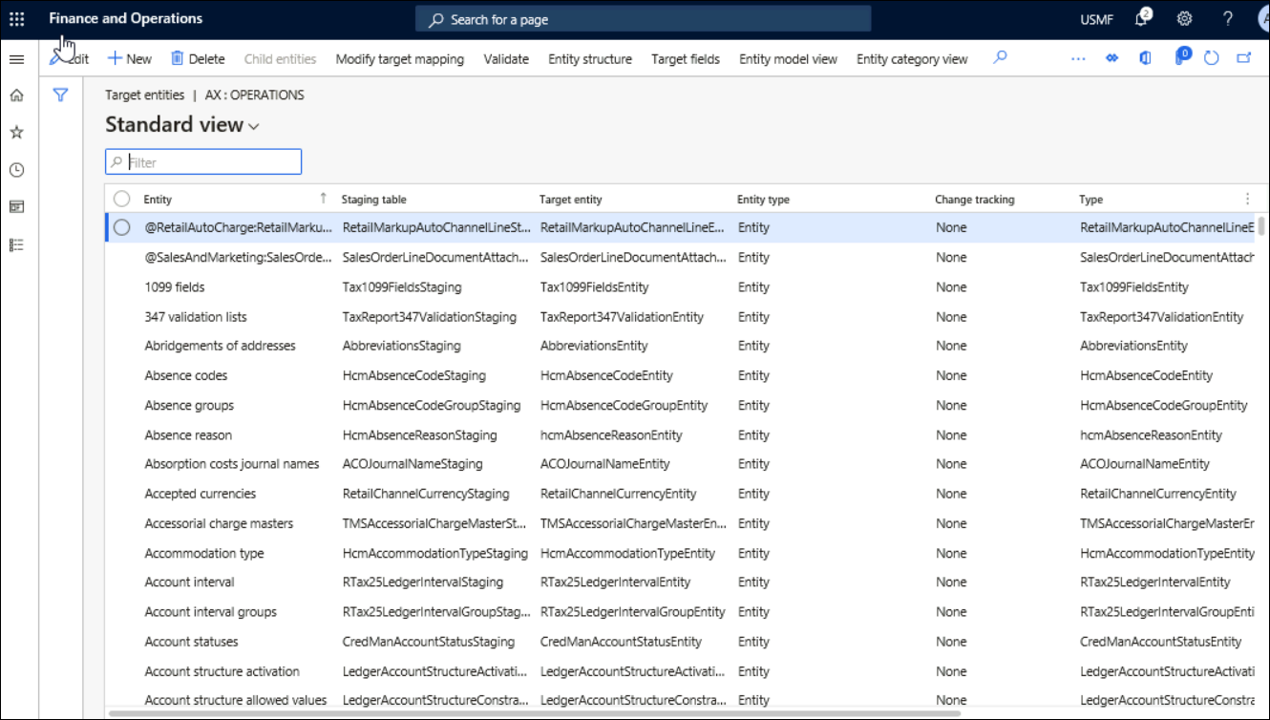Click HcmAbsenceCodeEntity target entity cell

tap(606, 376)
